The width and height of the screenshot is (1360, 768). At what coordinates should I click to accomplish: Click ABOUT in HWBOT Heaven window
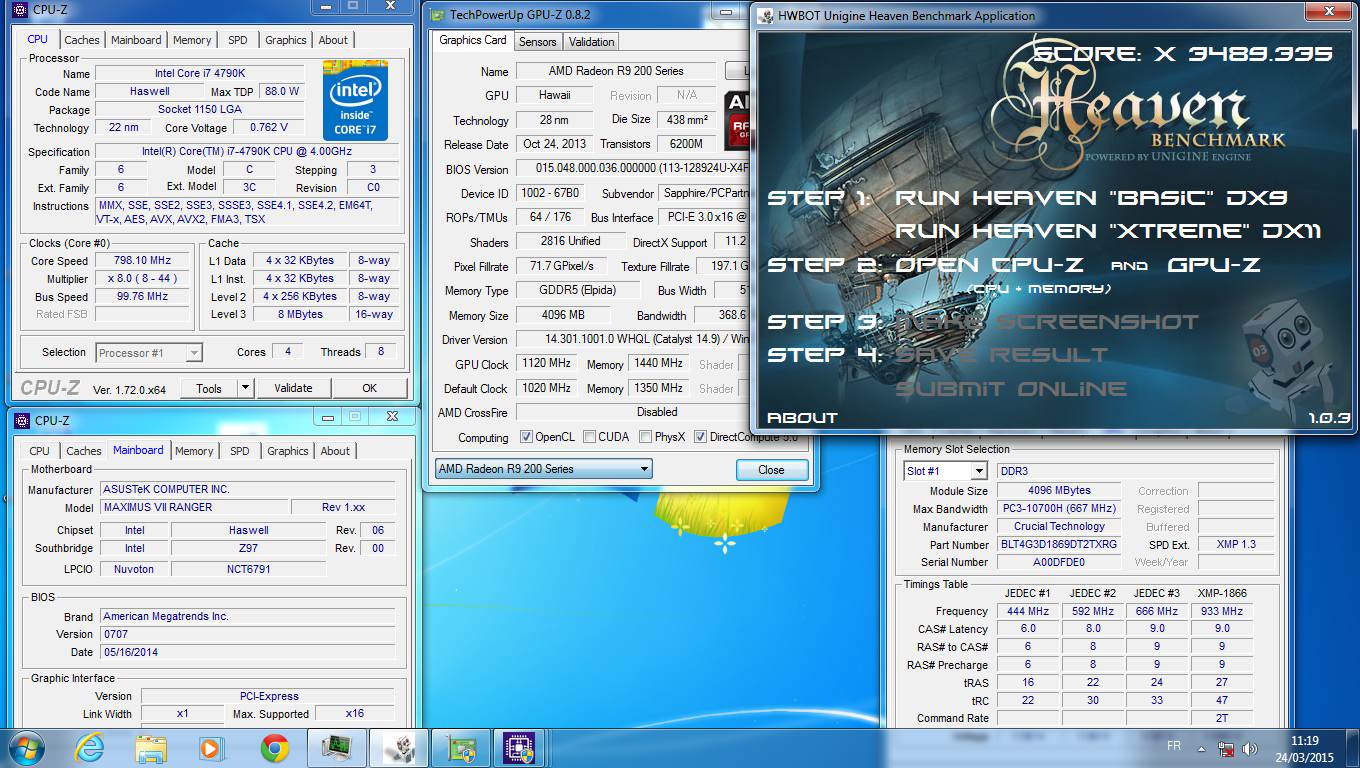click(802, 418)
